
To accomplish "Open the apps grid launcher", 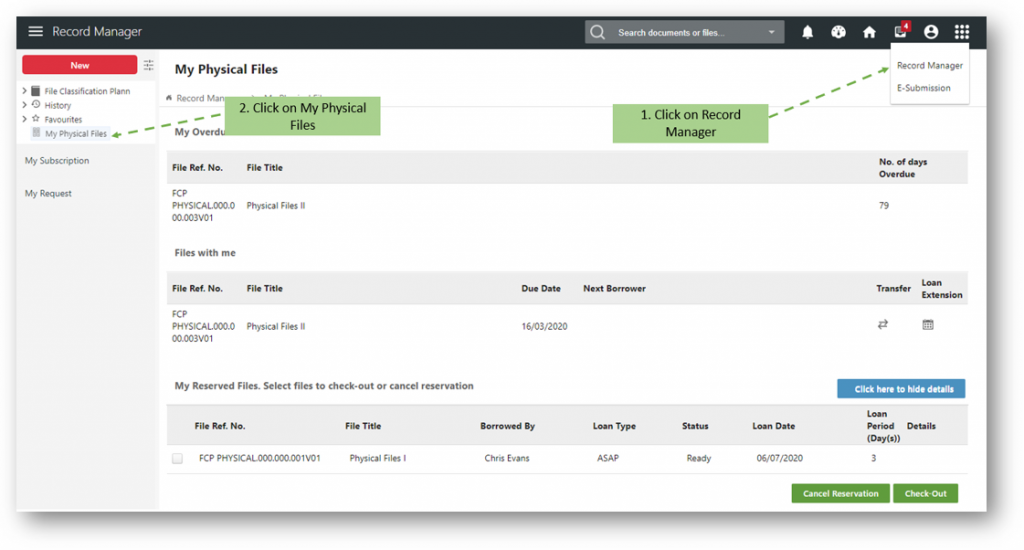I will coord(961,32).
